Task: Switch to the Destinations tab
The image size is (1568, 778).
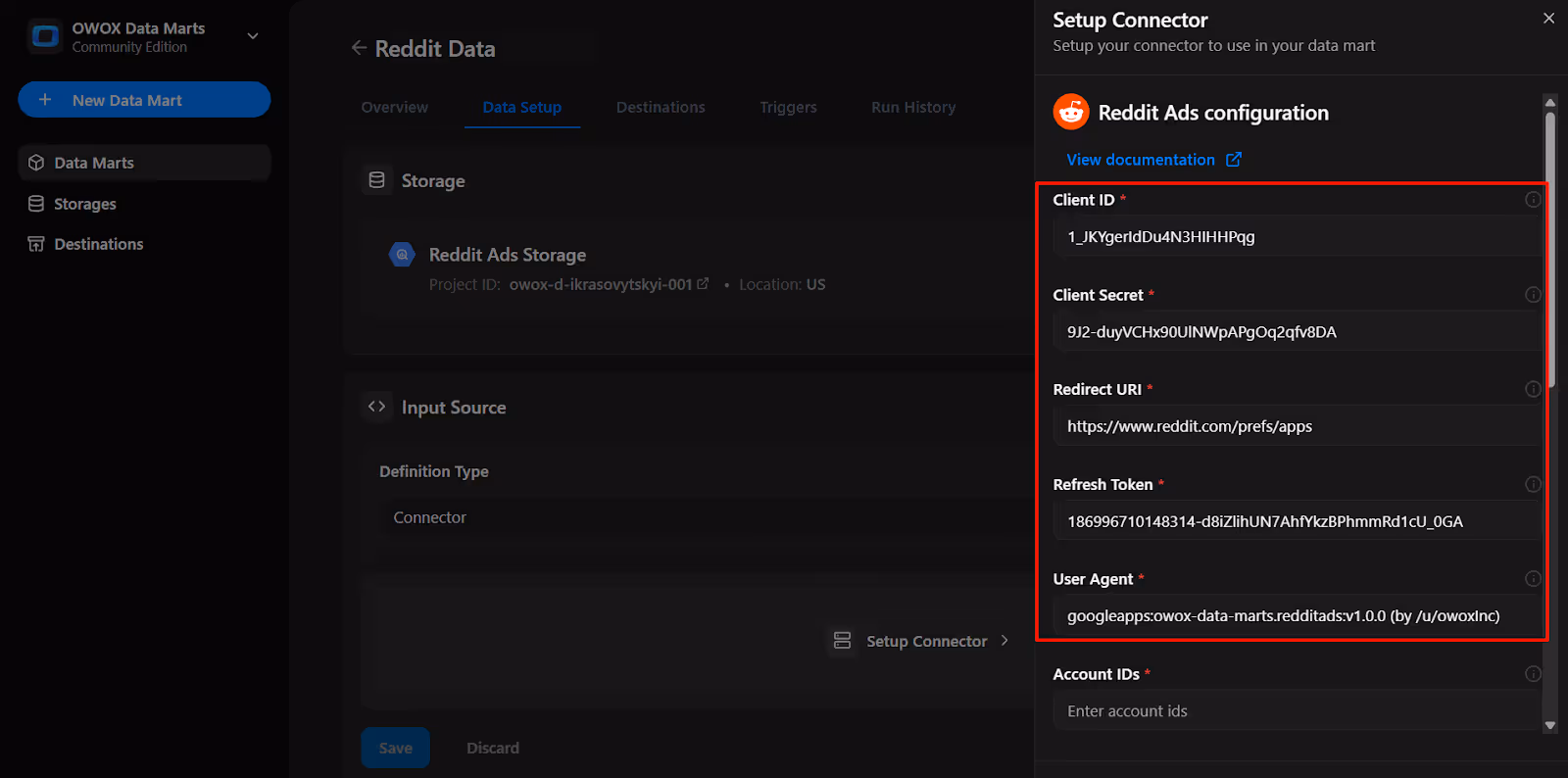Action: coord(661,108)
